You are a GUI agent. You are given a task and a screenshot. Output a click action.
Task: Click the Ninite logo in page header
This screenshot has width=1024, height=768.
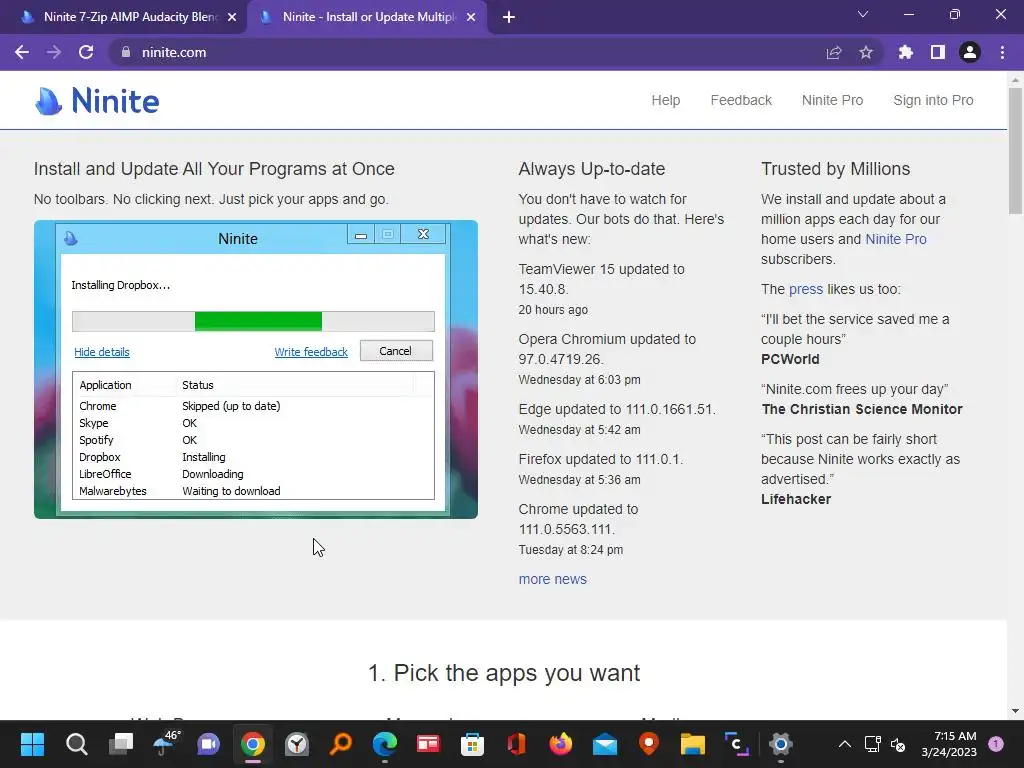[97, 101]
